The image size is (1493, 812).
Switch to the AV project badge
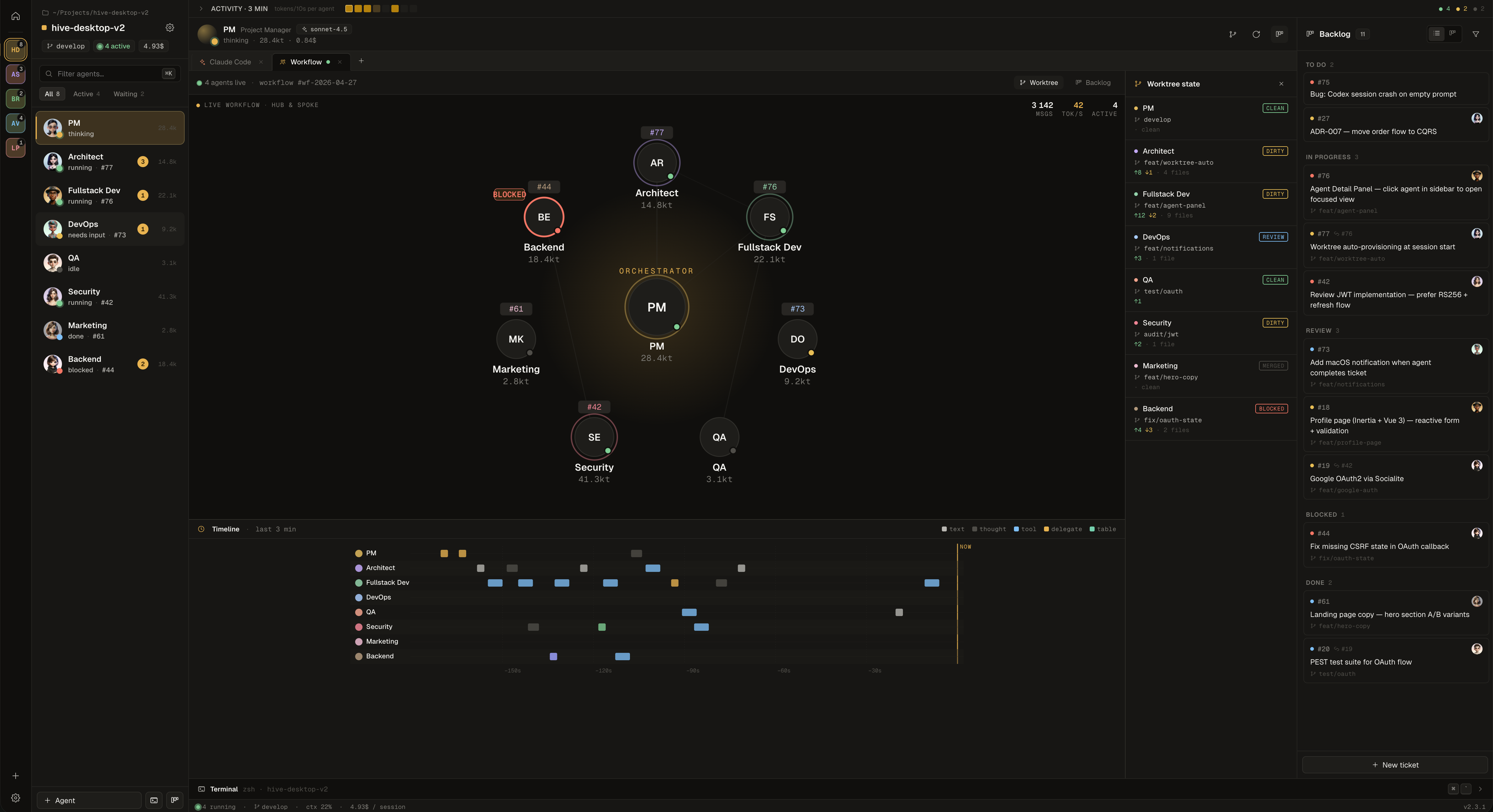pos(16,123)
